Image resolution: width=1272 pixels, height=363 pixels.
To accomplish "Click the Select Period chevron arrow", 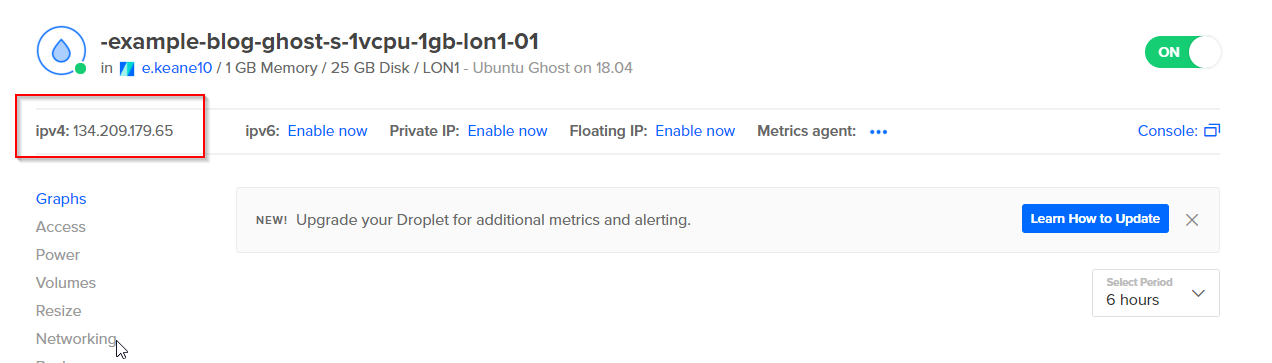I will (1199, 294).
